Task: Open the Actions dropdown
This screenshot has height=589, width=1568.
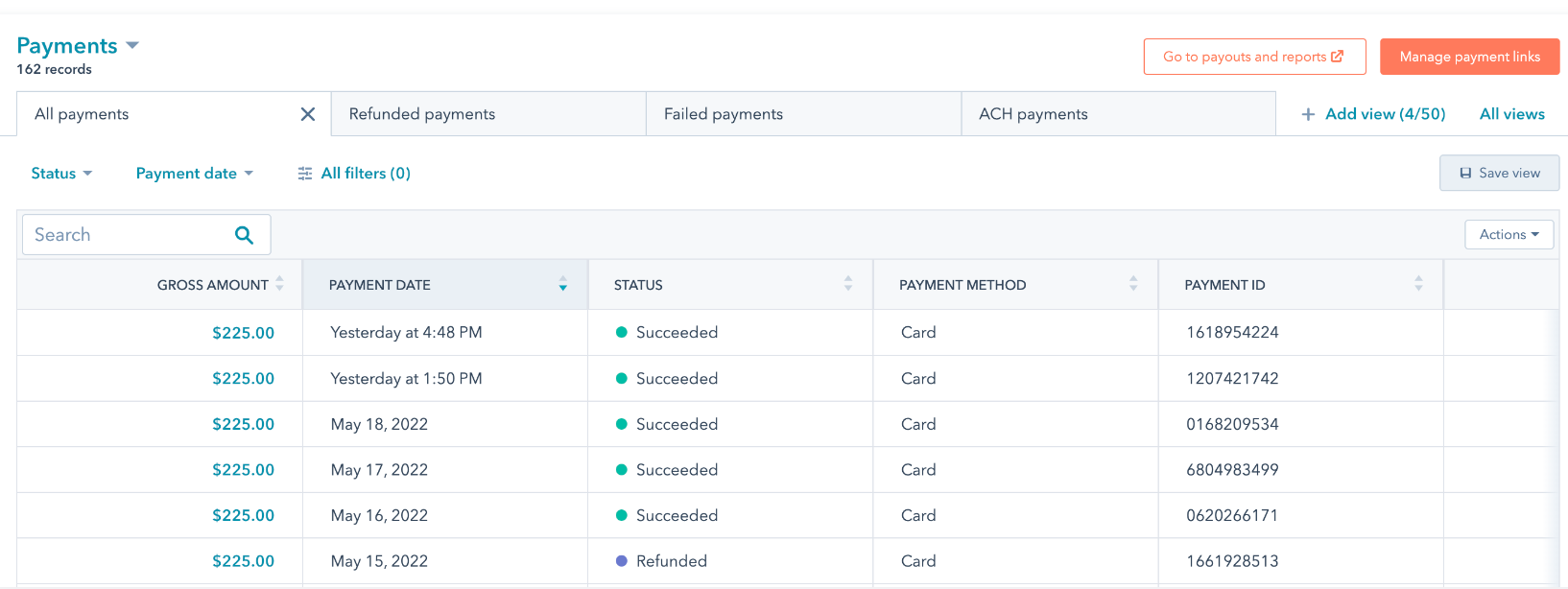Action: tap(1509, 235)
